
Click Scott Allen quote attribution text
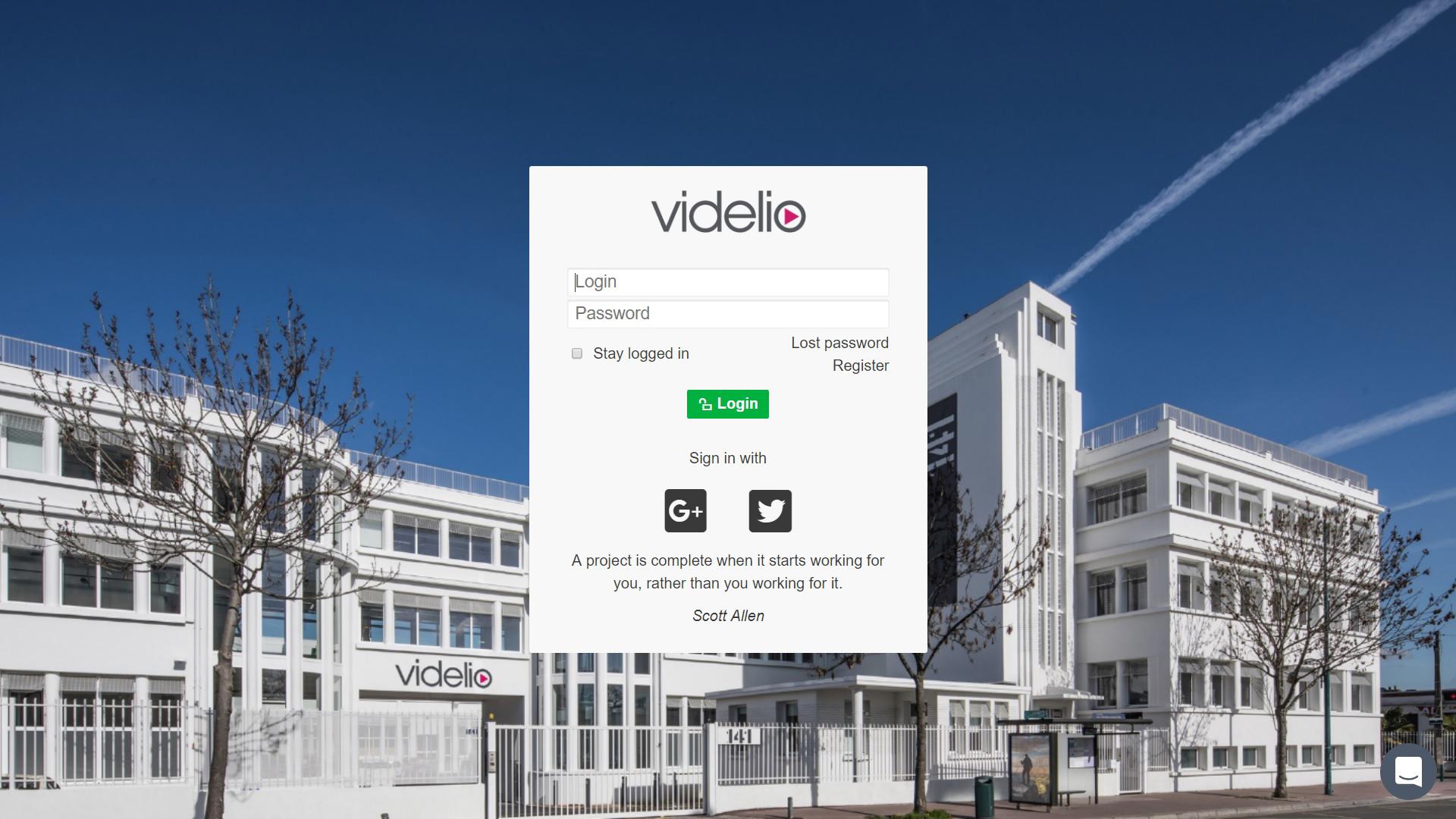727,615
